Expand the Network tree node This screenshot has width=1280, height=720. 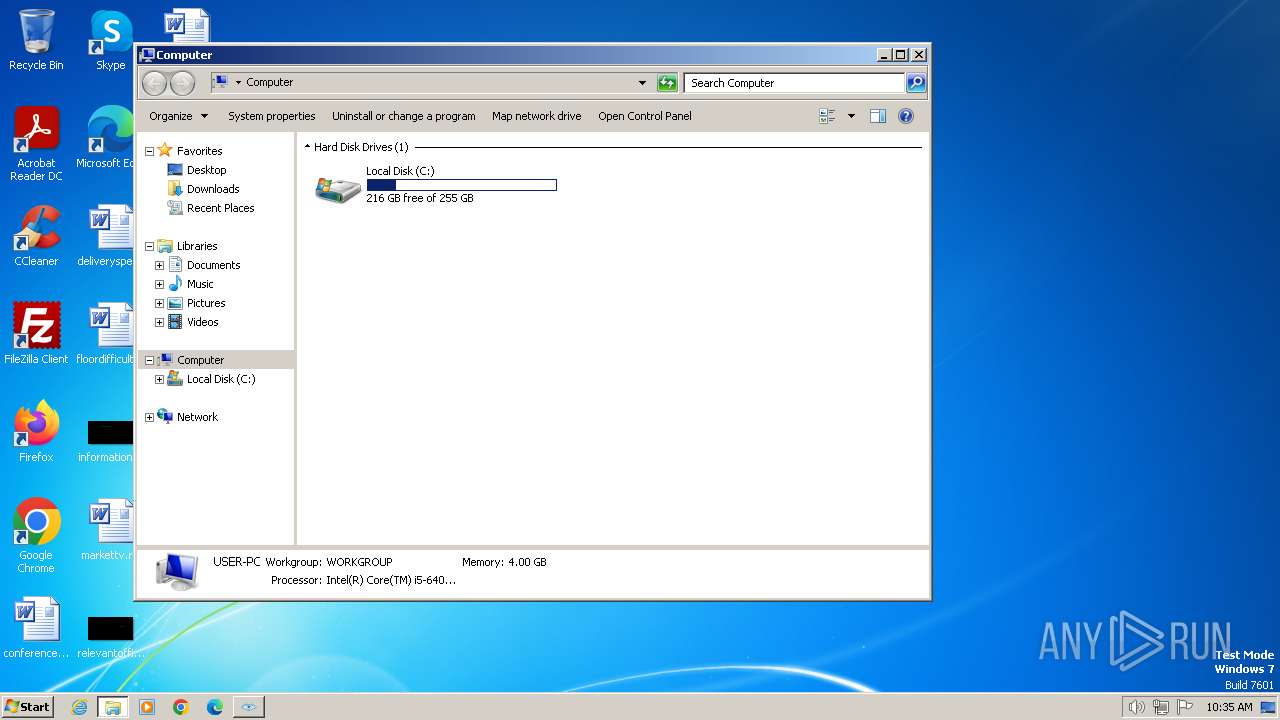coord(149,418)
